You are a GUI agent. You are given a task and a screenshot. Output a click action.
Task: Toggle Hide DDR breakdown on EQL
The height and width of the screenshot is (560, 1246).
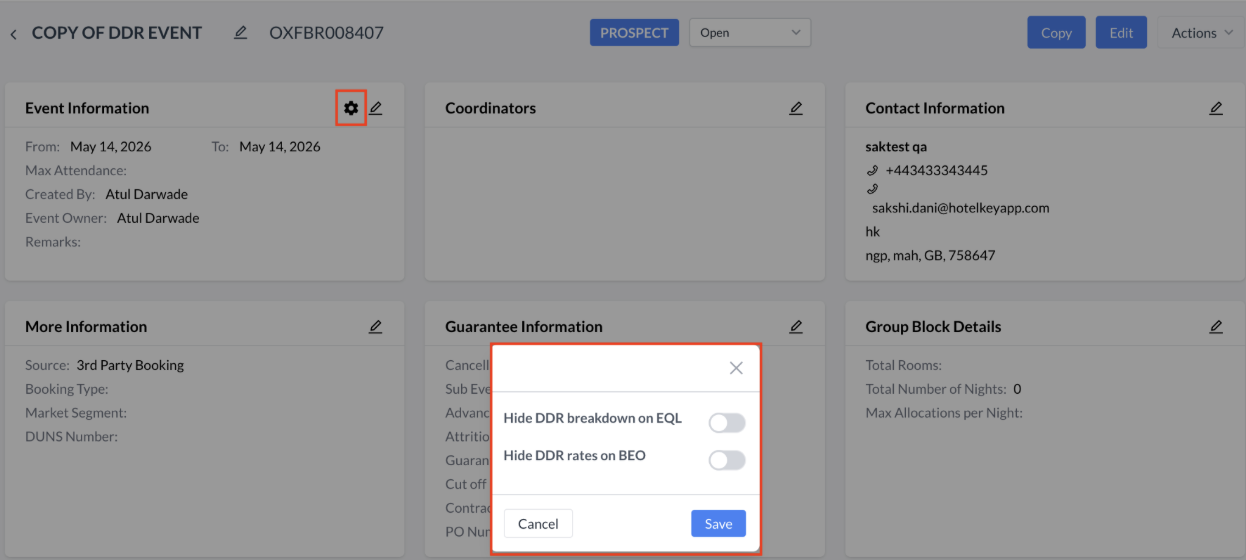tap(727, 423)
